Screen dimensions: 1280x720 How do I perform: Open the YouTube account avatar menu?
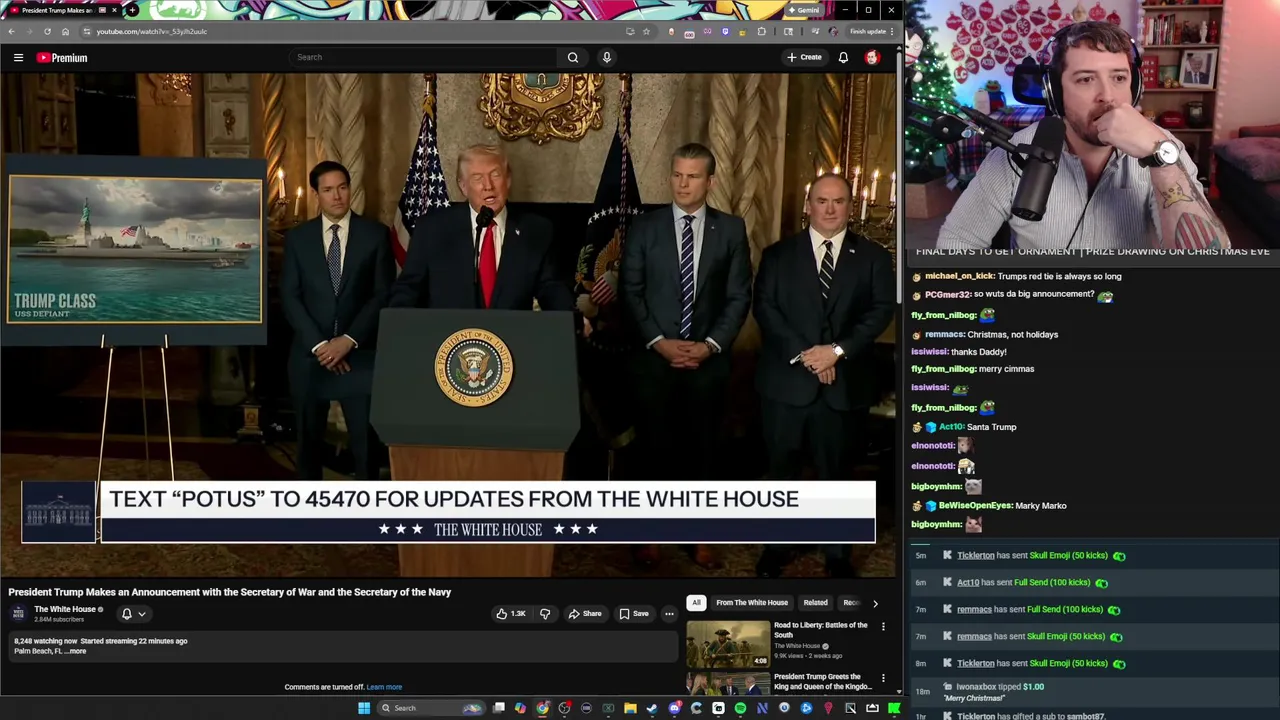[x=872, y=57]
